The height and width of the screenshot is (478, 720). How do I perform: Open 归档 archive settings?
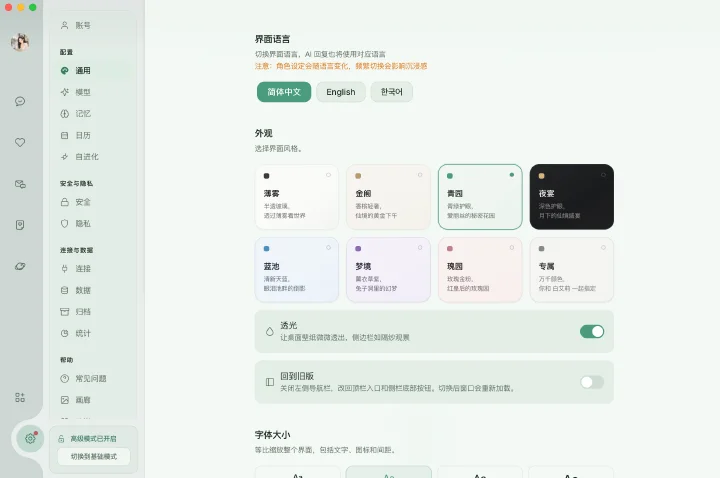94,312
